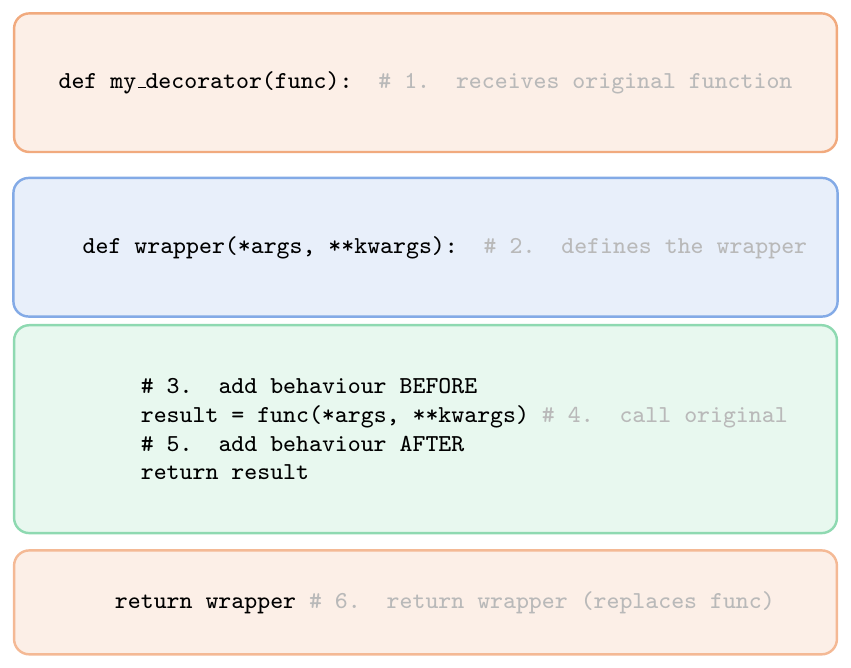The width and height of the screenshot is (851, 668).
Task: Click the '**kwargs' parameter in wrapper definition
Action: click(x=385, y=246)
